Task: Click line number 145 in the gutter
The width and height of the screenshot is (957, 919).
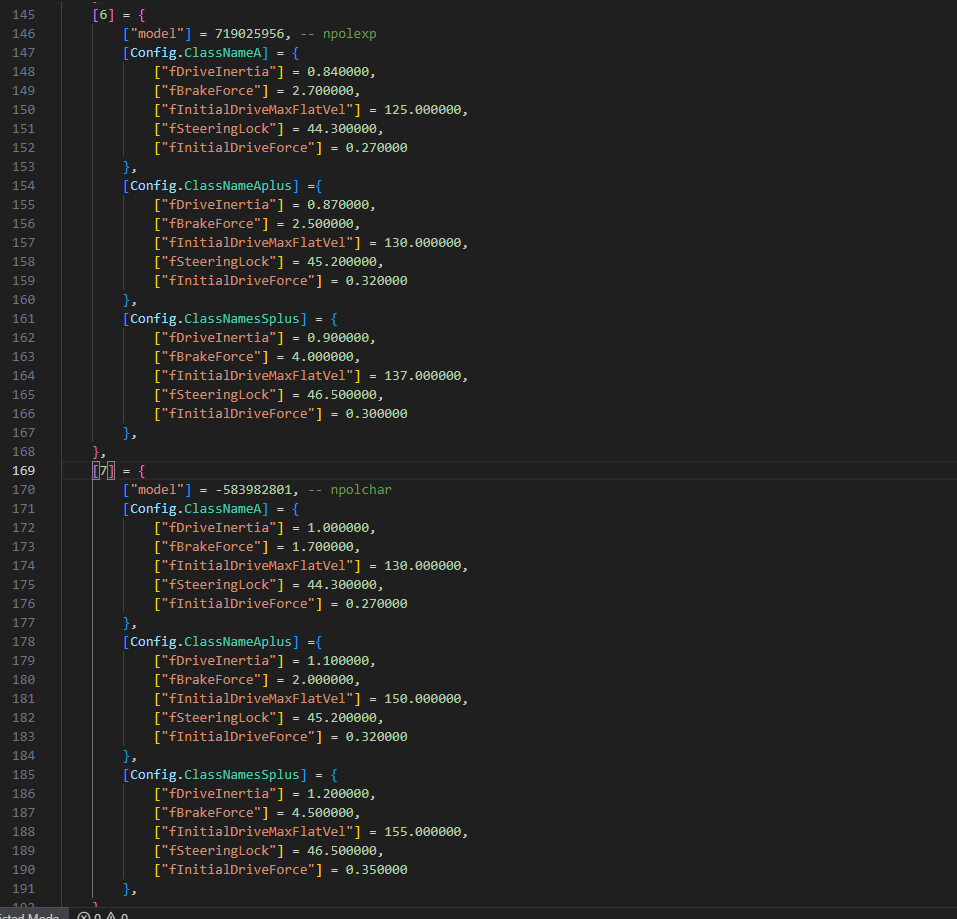Action: coord(24,15)
